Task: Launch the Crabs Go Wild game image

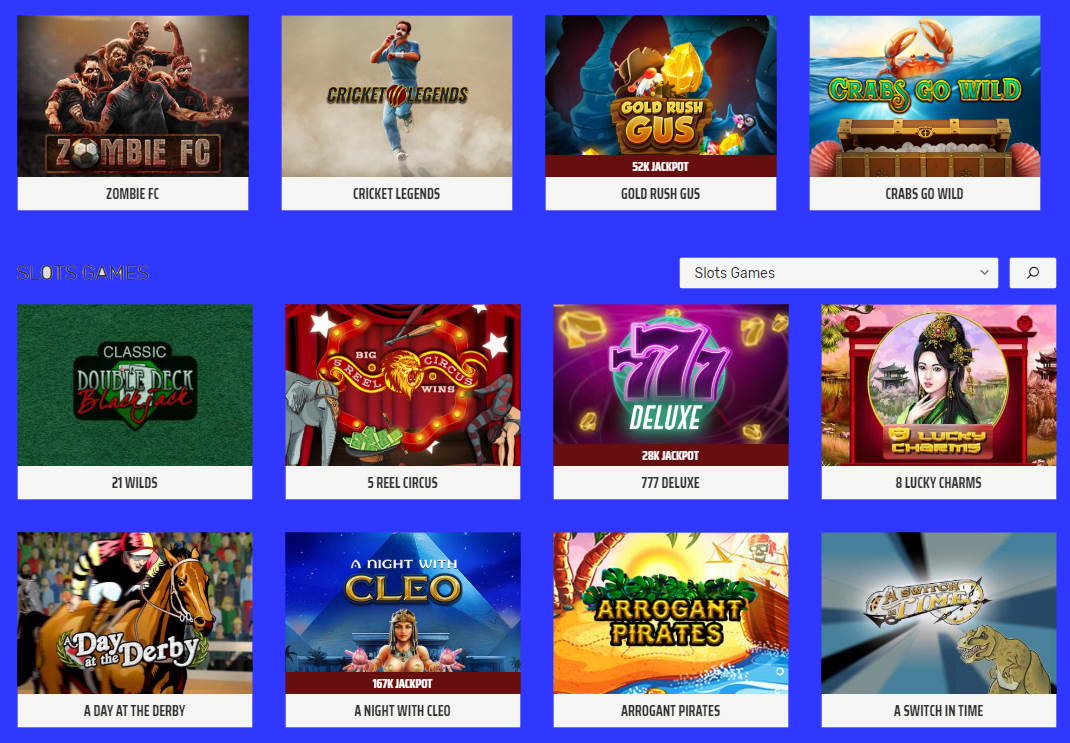Action: 925,96
